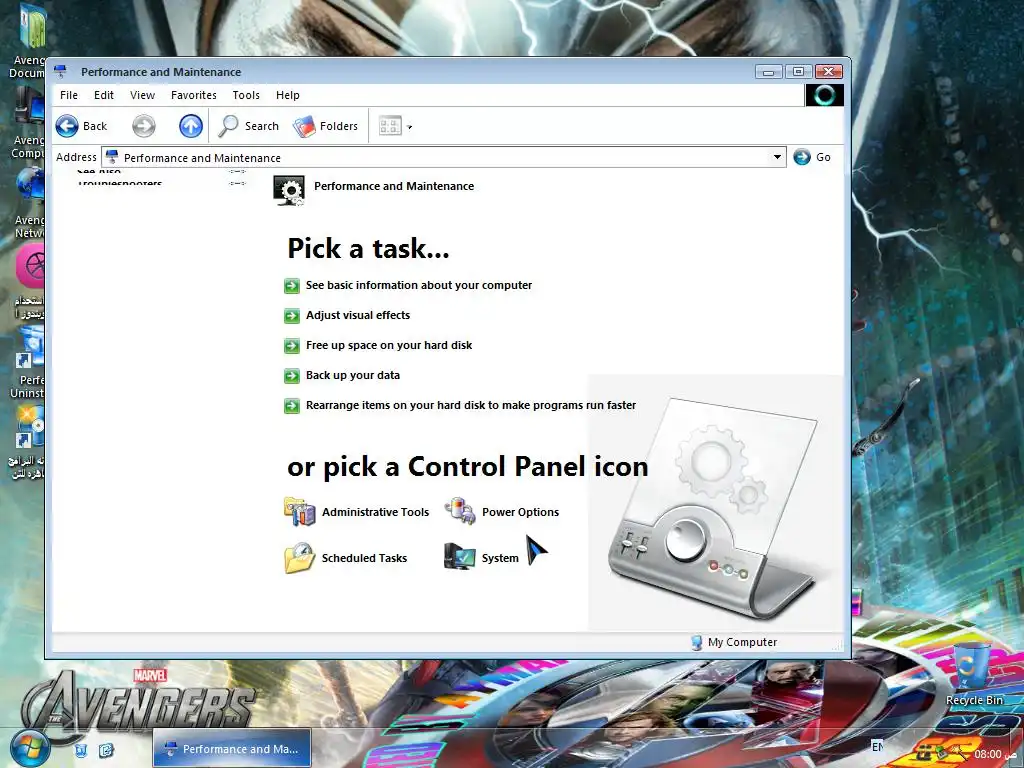Open the File menu
1024x768 pixels.
tap(69, 95)
